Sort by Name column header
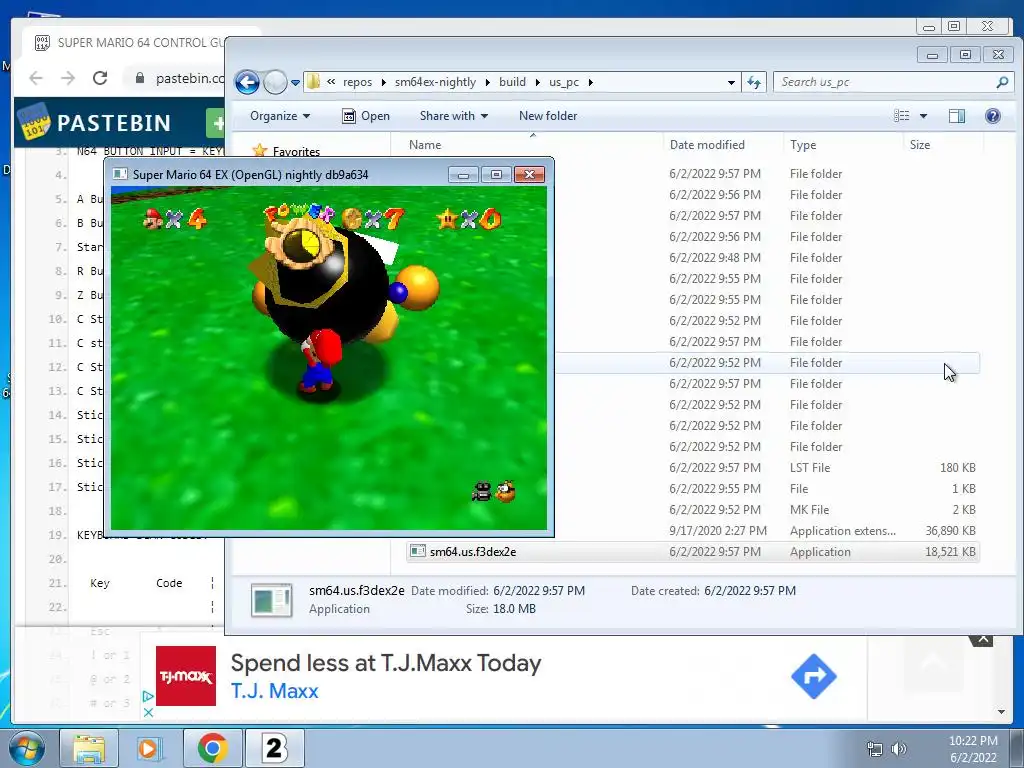This screenshot has width=1024, height=768. tap(425, 145)
